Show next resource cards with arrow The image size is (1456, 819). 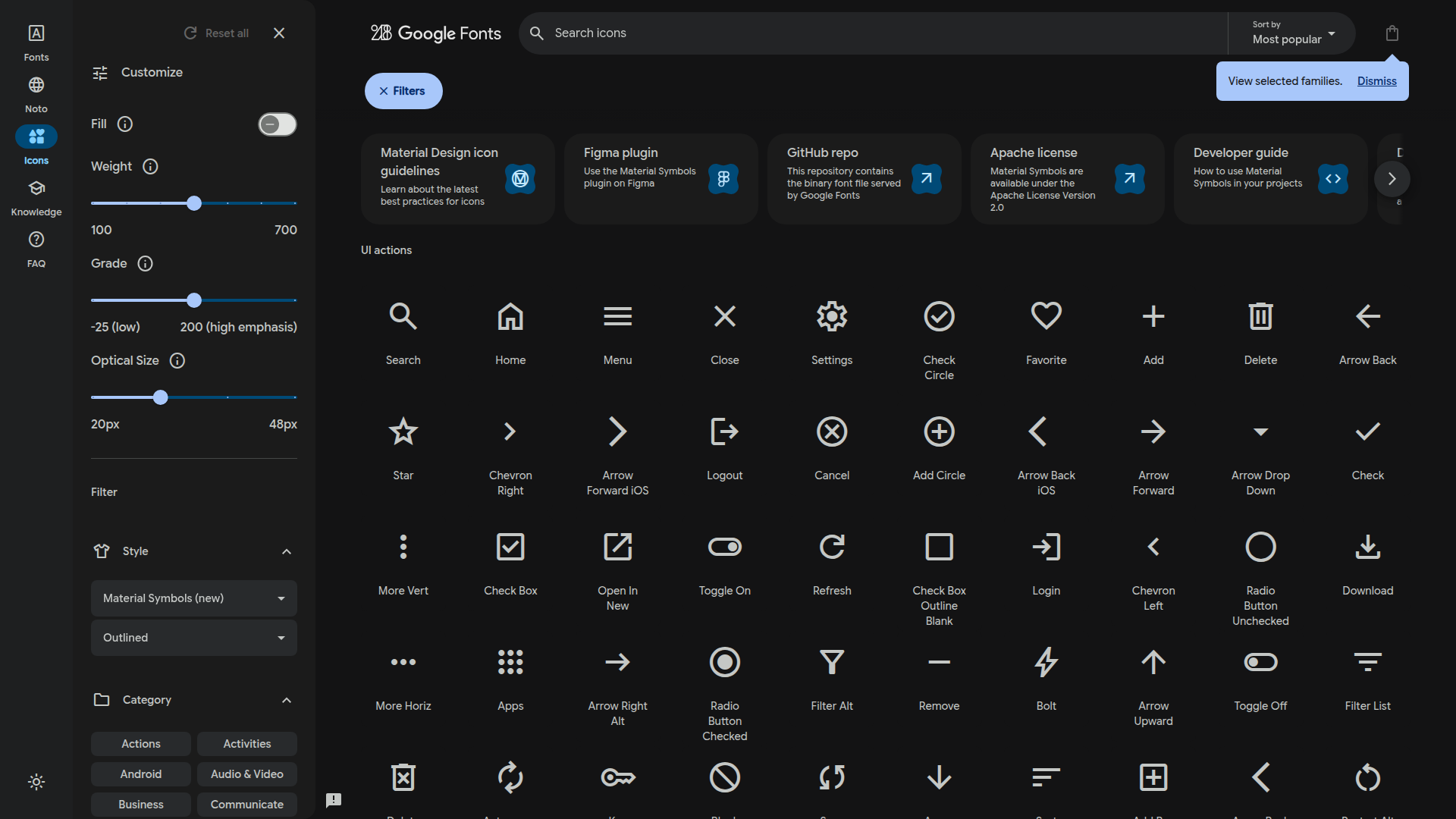pos(1392,179)
